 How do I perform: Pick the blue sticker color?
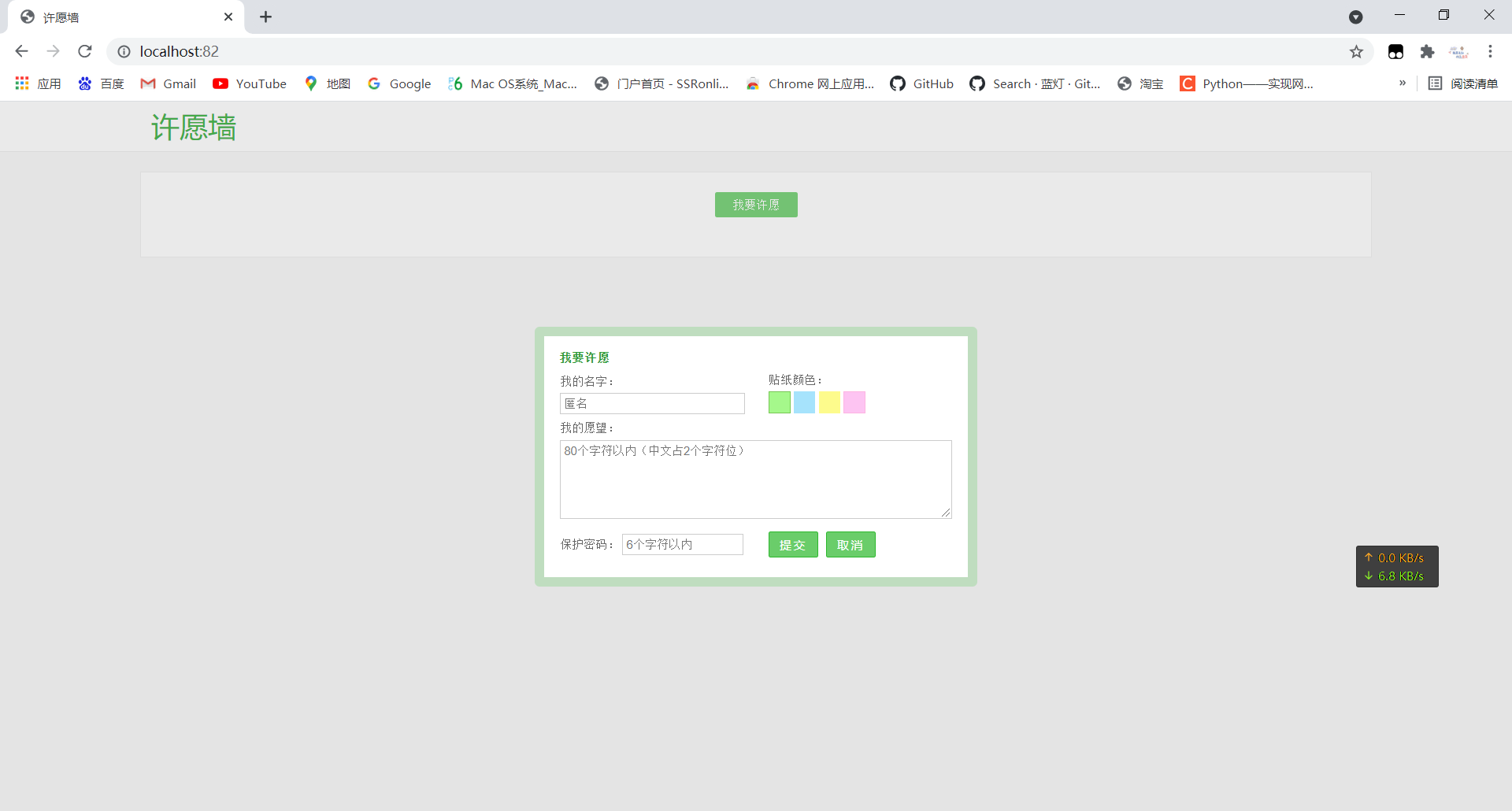click(x=805, y=402)
